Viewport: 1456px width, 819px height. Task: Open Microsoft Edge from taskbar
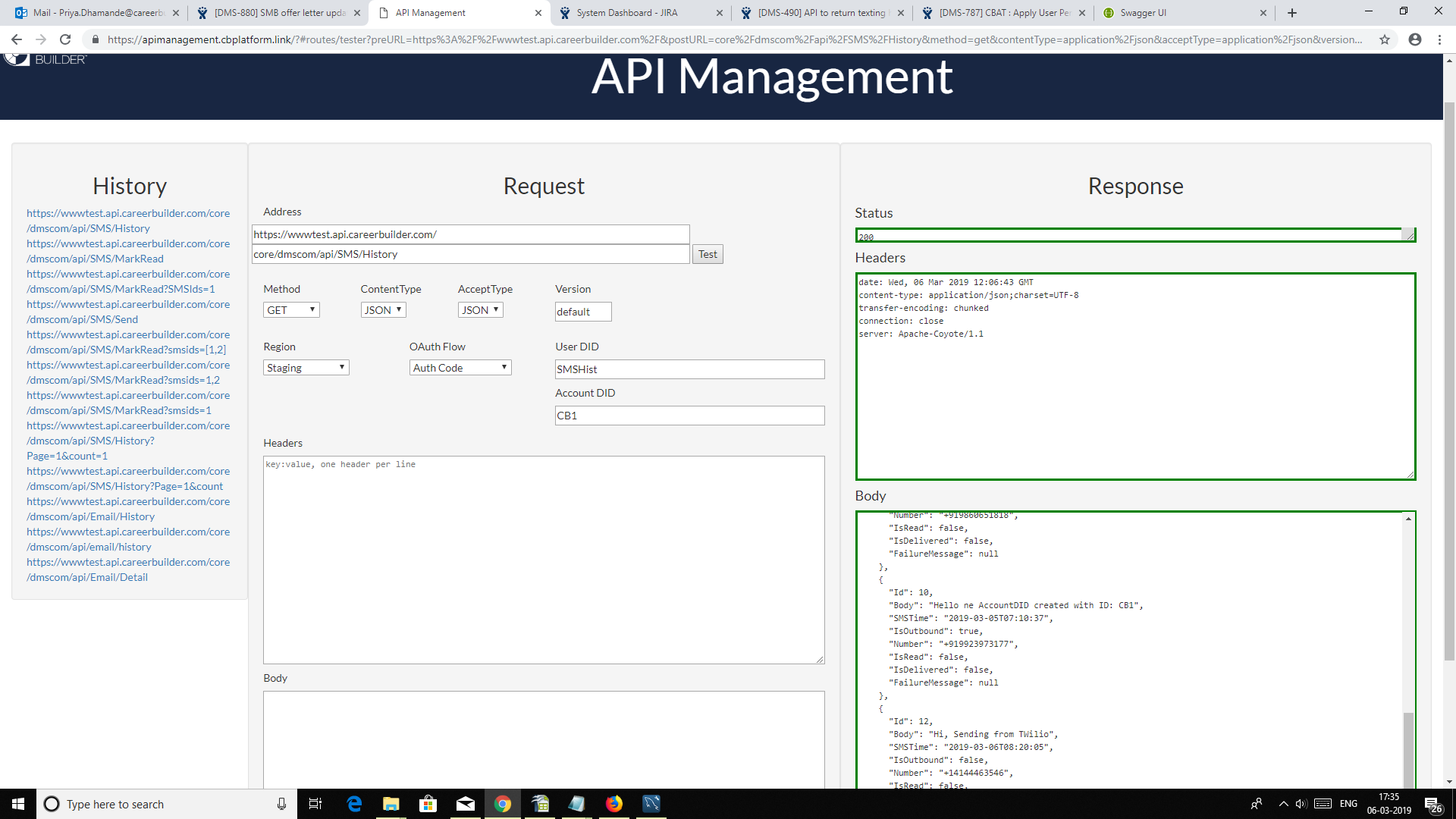point(354,804)
